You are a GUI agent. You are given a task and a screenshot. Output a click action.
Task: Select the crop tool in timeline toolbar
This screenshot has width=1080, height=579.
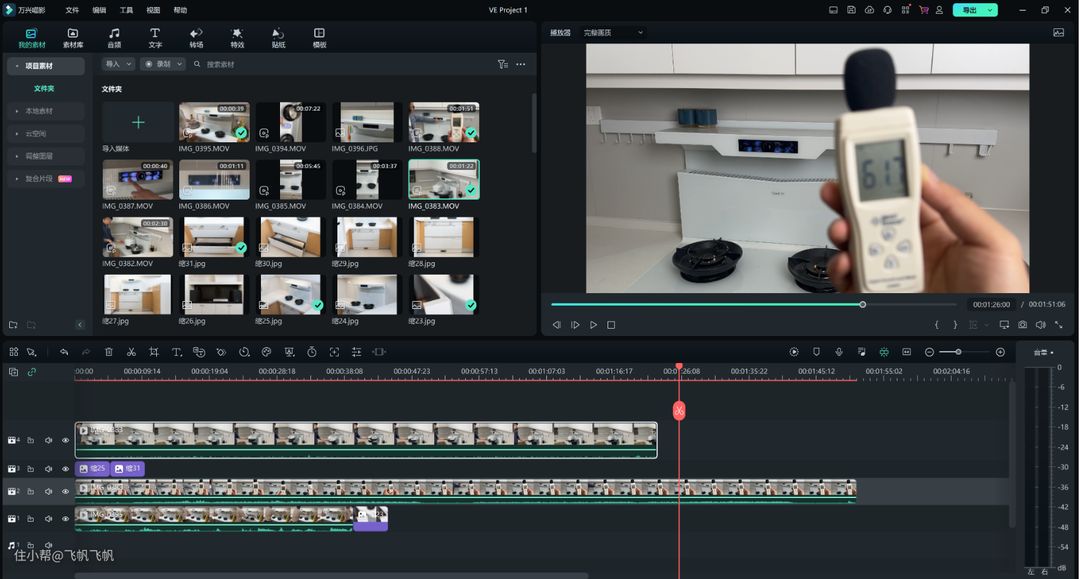pos(154,352)
